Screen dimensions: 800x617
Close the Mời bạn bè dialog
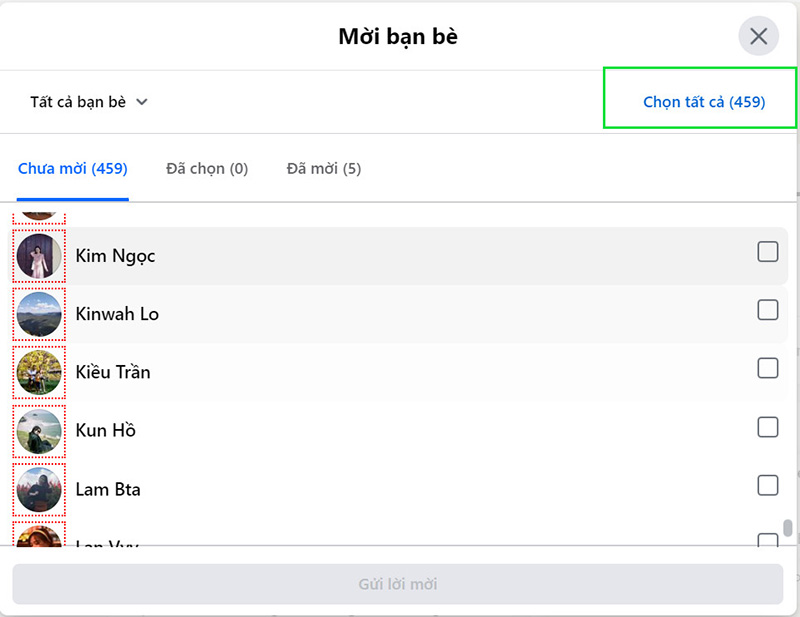[758, 37]
